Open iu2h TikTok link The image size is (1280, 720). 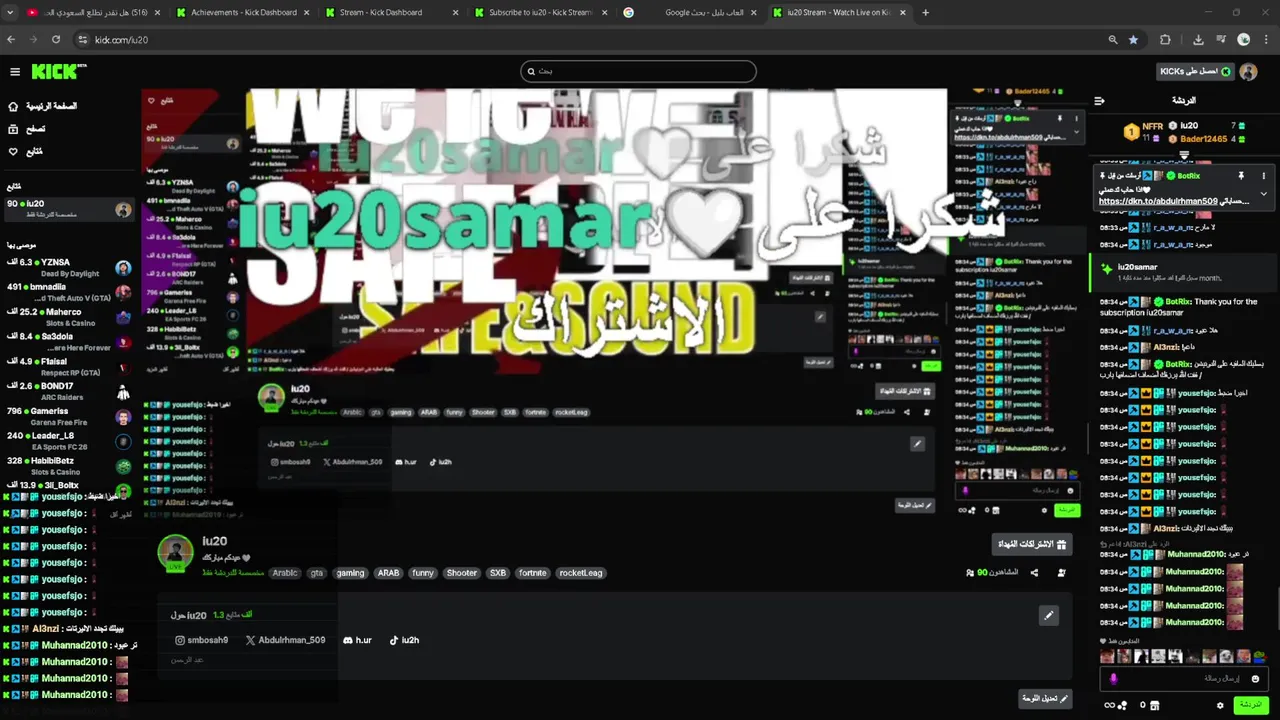coord(405,640)
